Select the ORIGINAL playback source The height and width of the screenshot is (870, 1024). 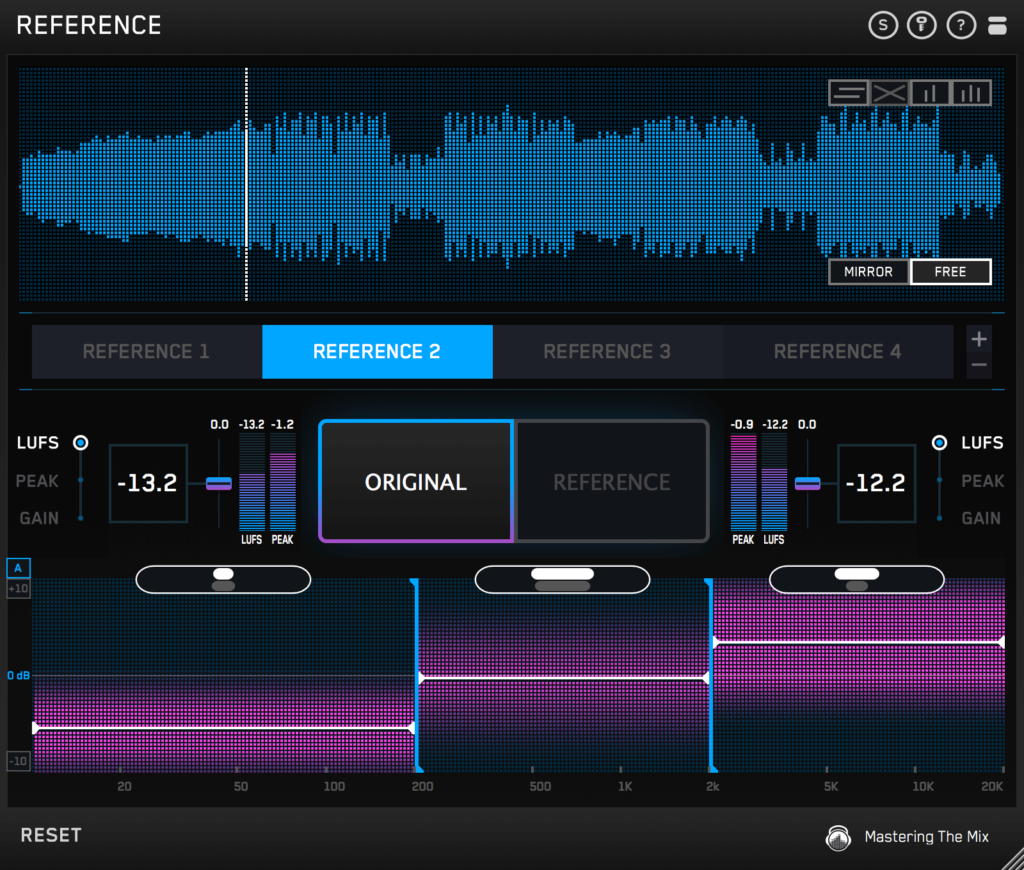pos(415,481)
